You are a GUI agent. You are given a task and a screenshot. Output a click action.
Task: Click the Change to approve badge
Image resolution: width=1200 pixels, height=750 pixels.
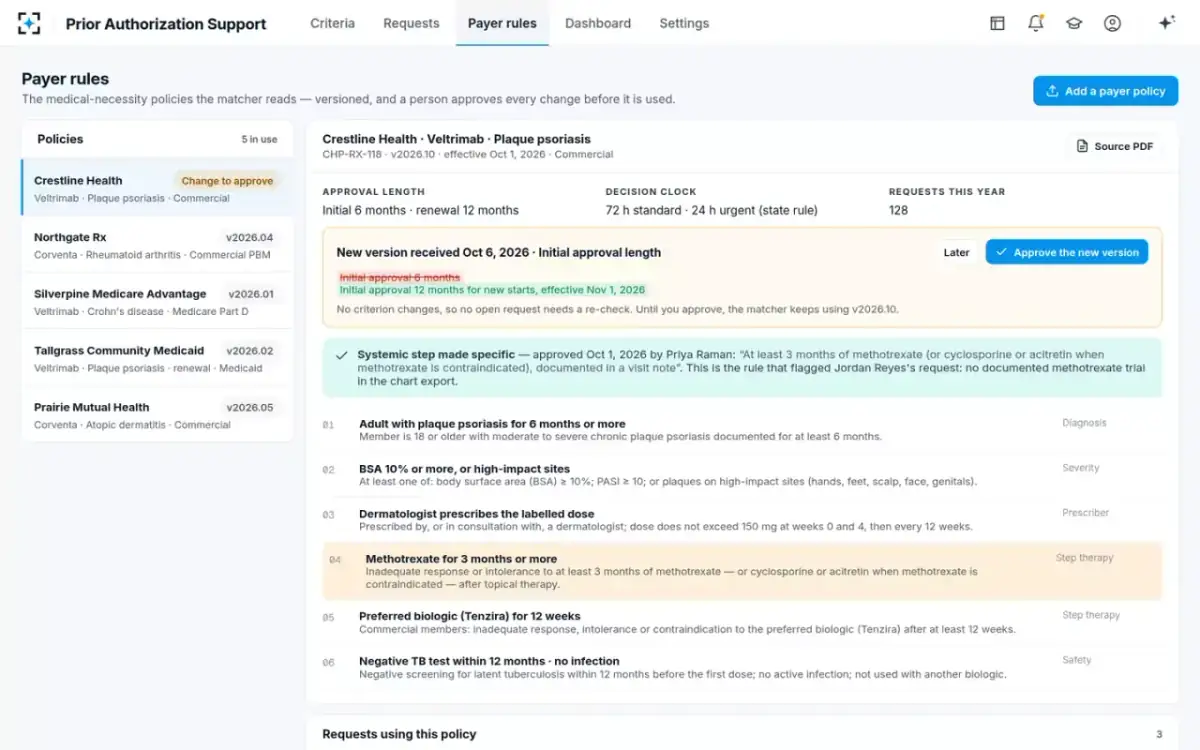tap(227, 181)
